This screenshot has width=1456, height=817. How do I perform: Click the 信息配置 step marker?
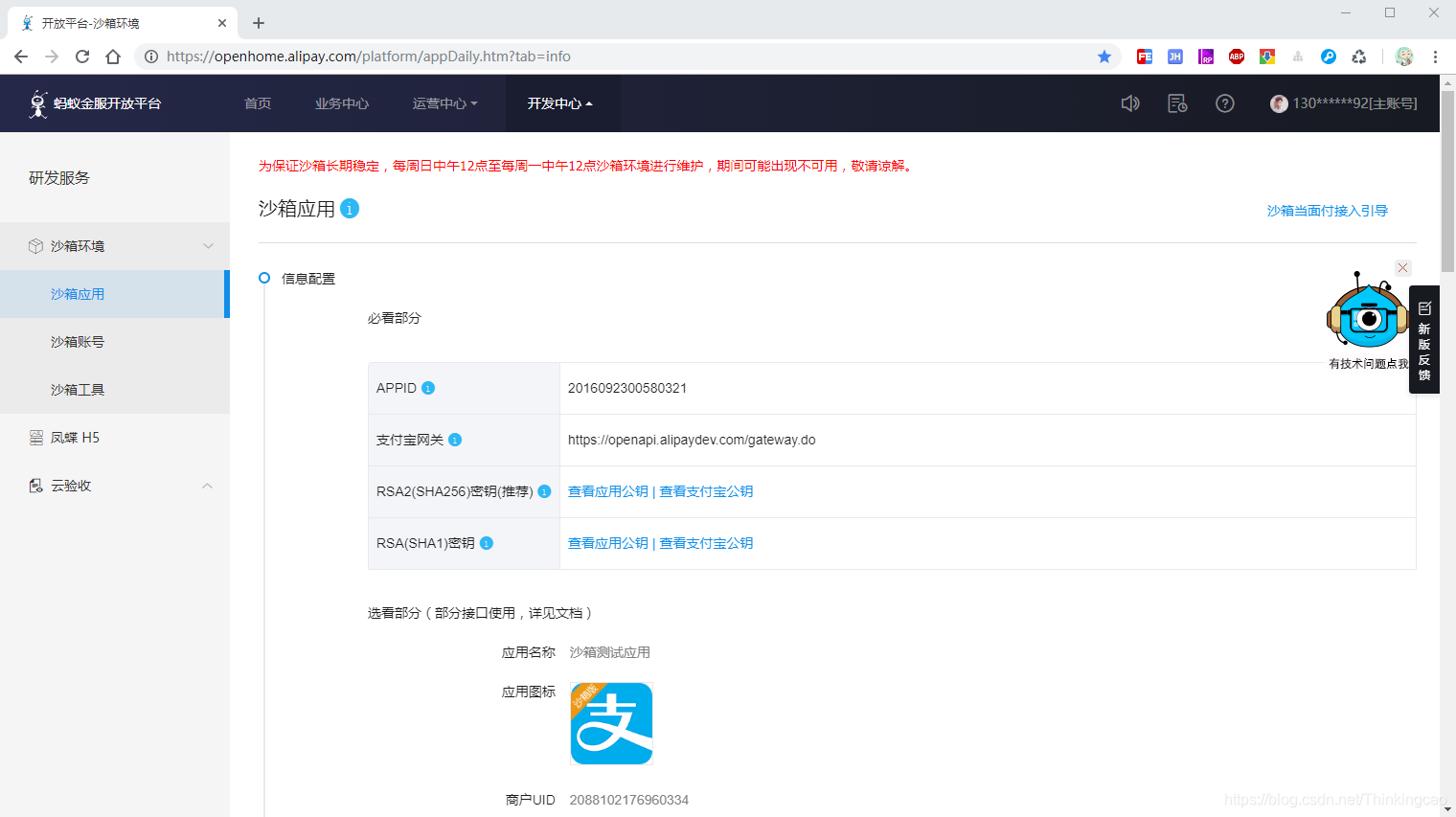point(264,278)
